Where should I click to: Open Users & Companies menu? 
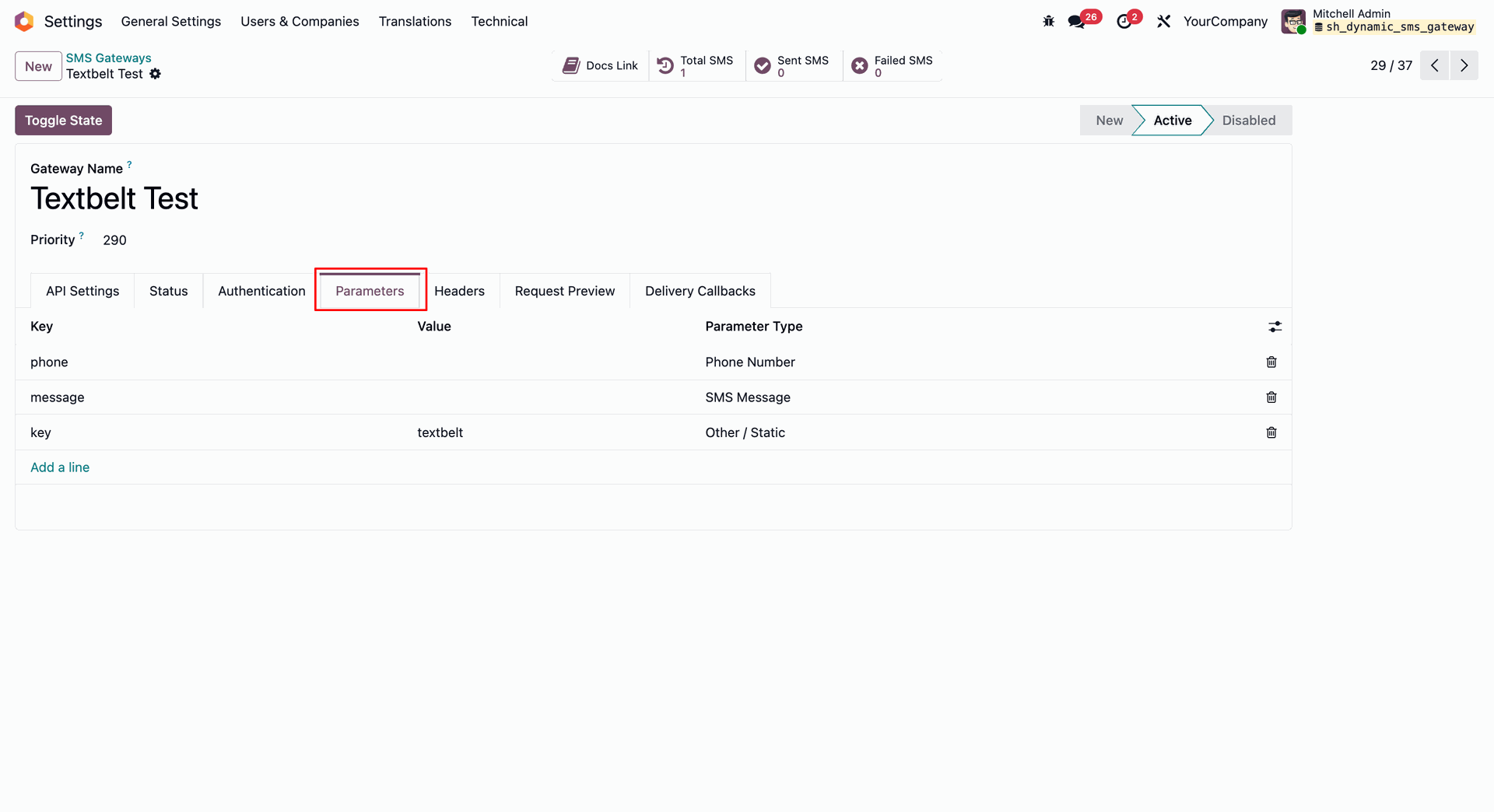[300, 21]
